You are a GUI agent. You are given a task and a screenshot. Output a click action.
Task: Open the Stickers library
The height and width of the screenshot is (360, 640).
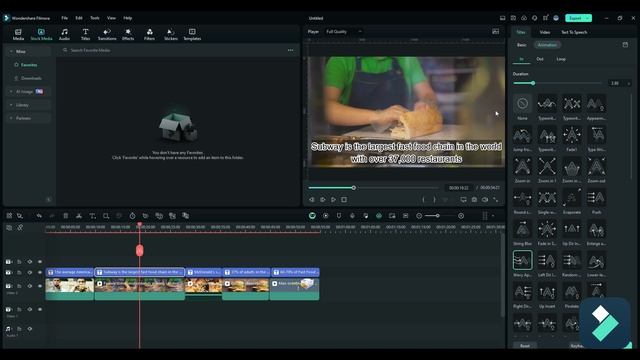(171, 34)
